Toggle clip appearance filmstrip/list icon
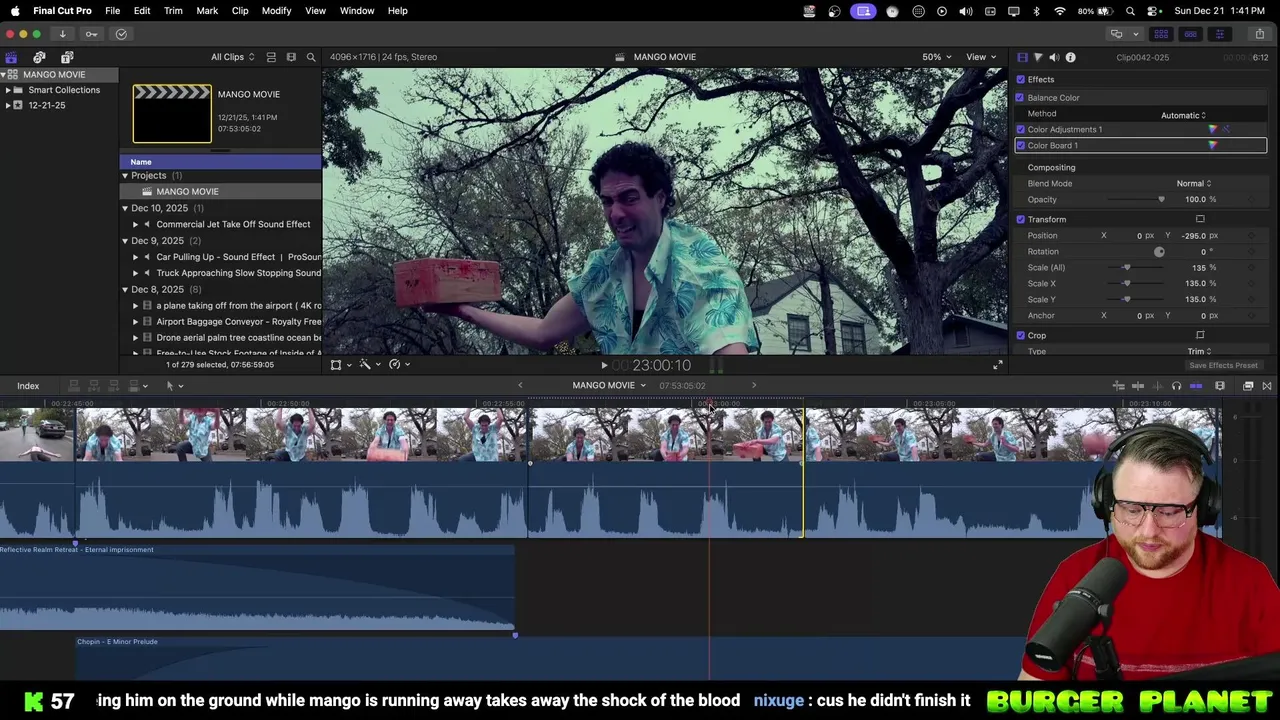 point(271,57)
